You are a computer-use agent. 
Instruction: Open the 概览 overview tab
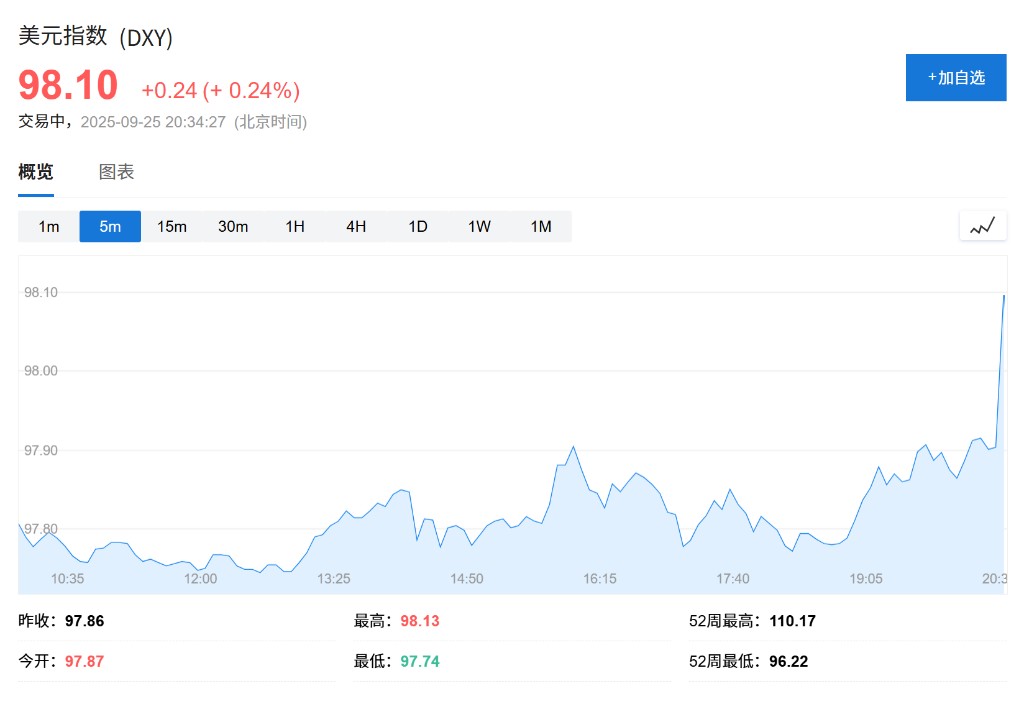[36, 172]
